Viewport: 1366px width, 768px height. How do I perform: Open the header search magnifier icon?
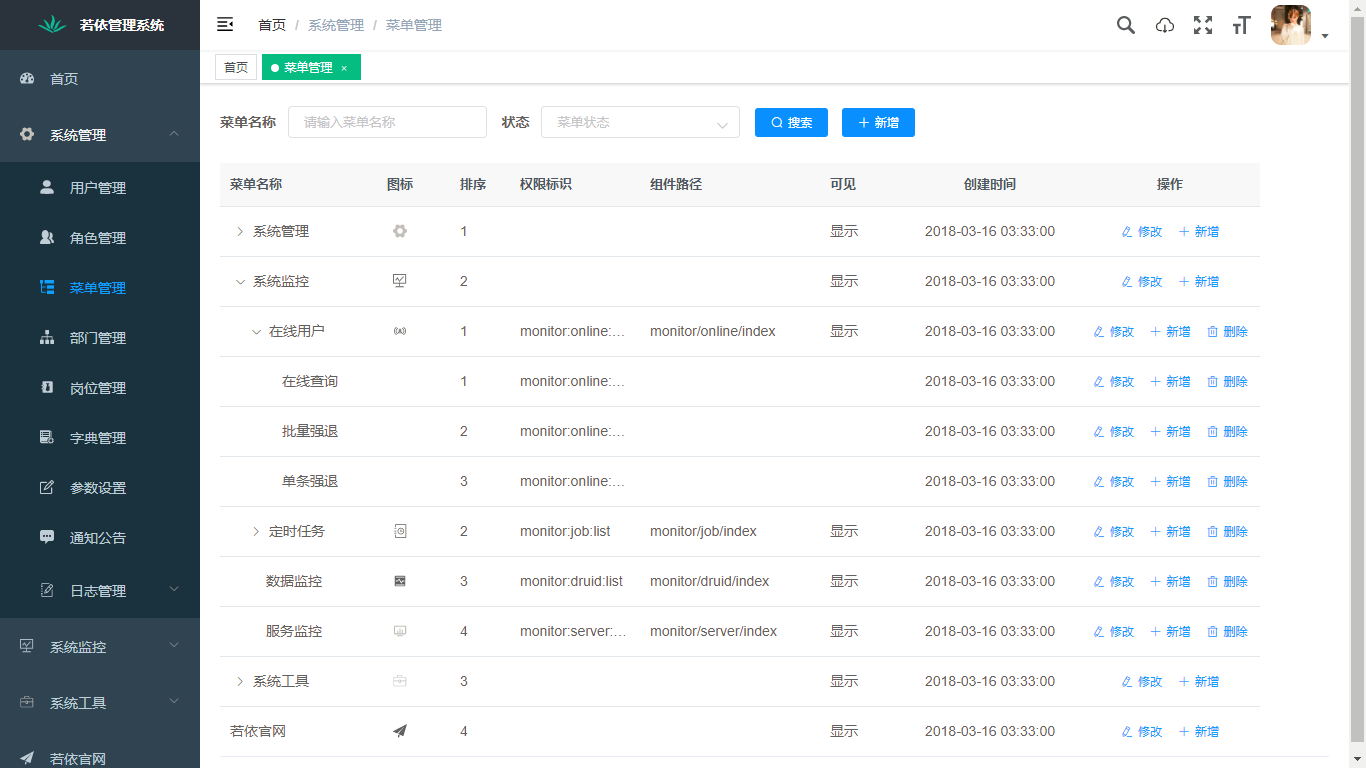click(x=1126, y=25)
